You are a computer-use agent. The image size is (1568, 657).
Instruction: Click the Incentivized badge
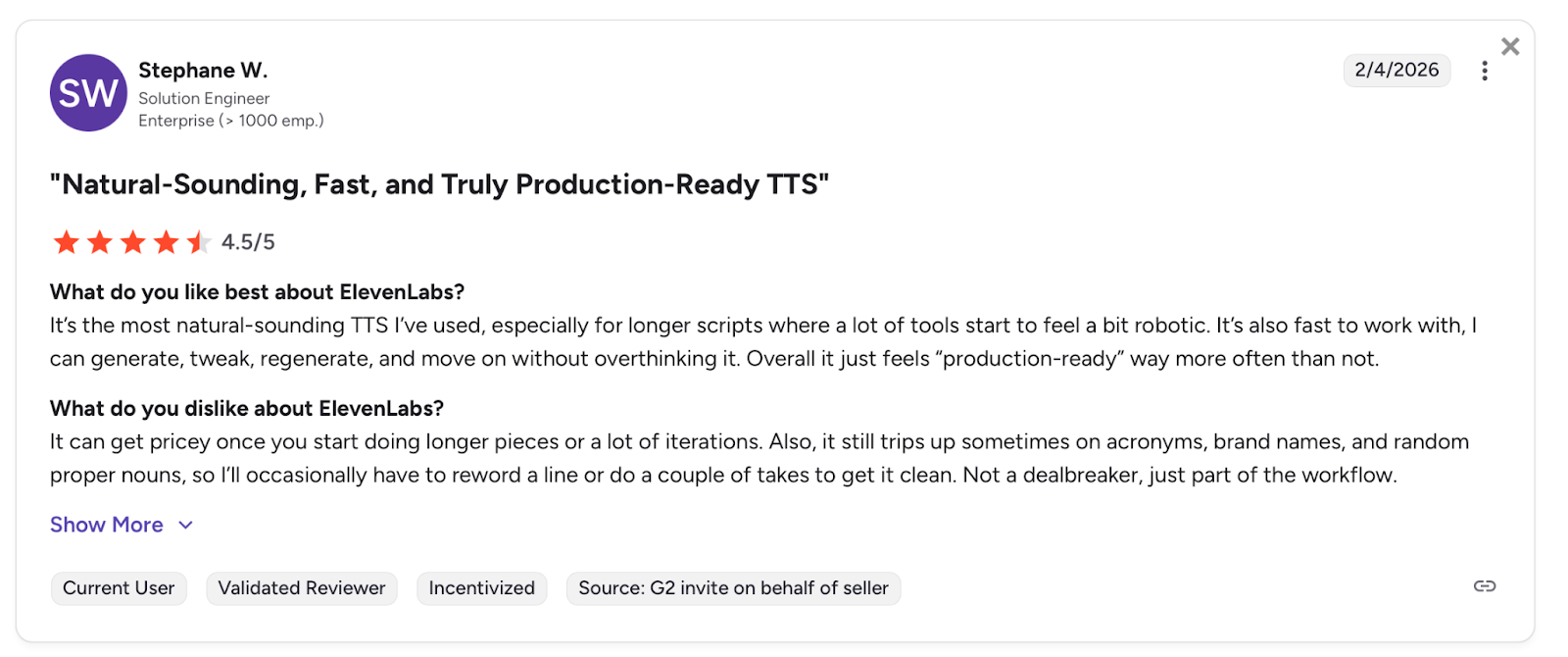tap(481, 588)
